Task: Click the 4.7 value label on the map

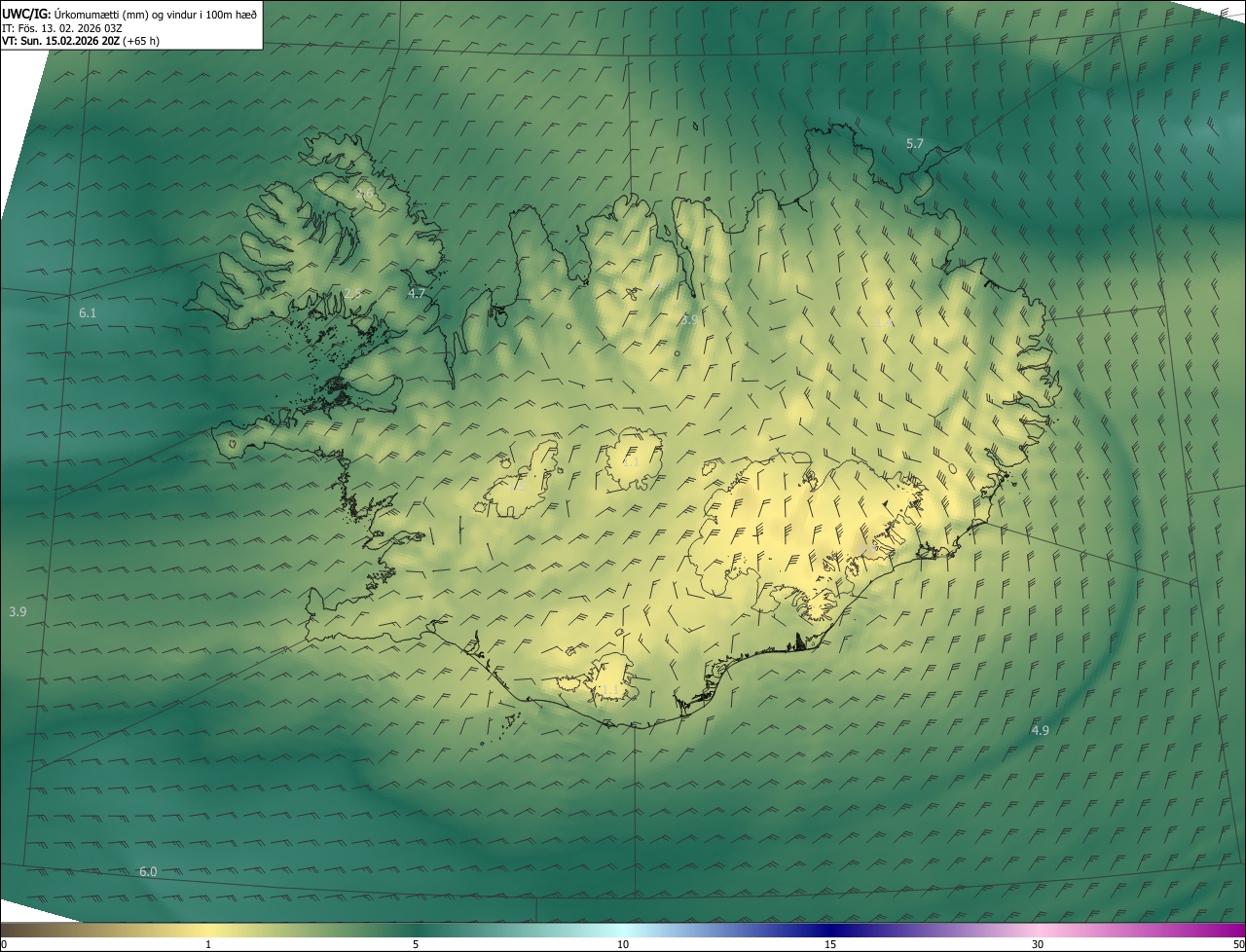Action: click(417, 293)
